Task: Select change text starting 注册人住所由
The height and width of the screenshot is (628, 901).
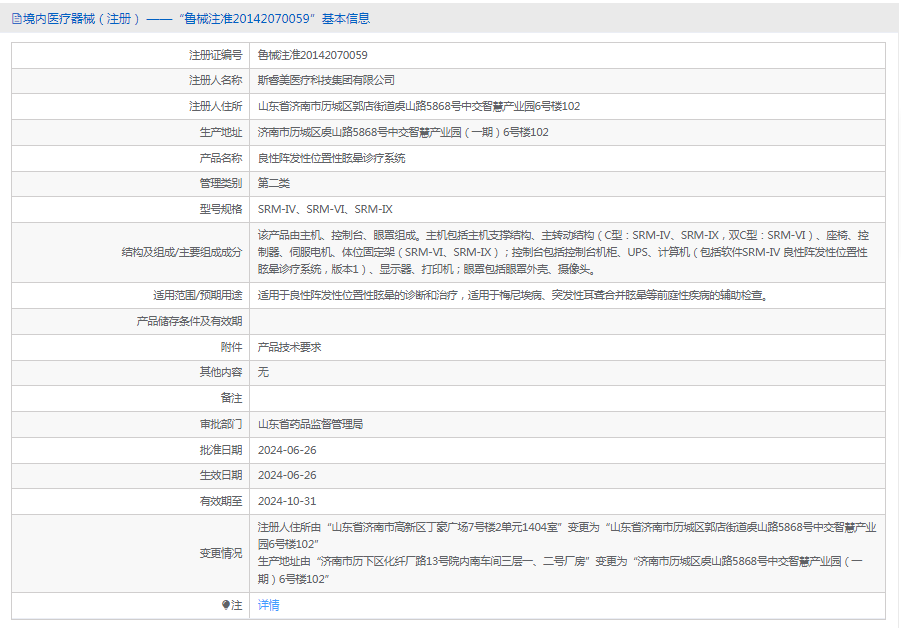Action: [x=567, y=535]
